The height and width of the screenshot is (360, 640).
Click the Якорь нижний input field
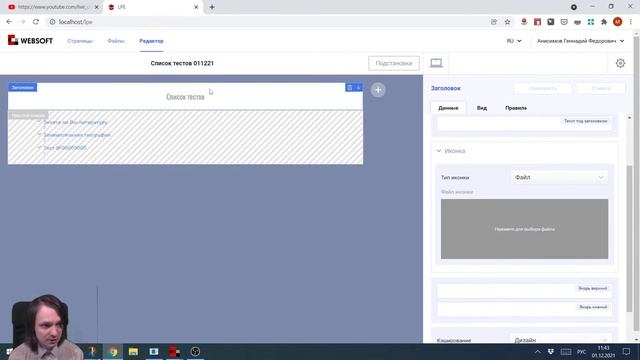(x=524, y=309)
